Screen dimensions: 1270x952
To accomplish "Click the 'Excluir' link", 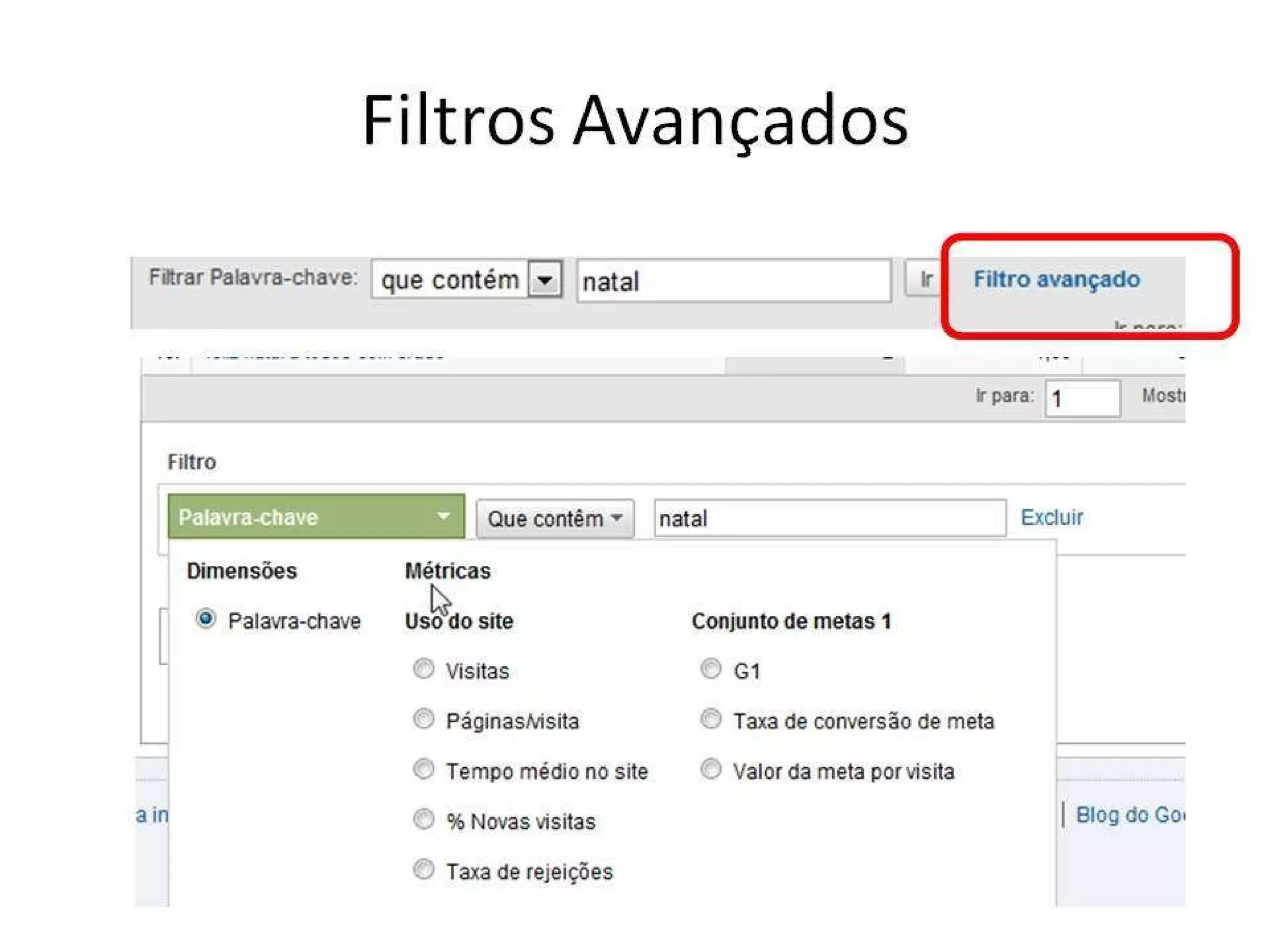I will pos(1051,517).
